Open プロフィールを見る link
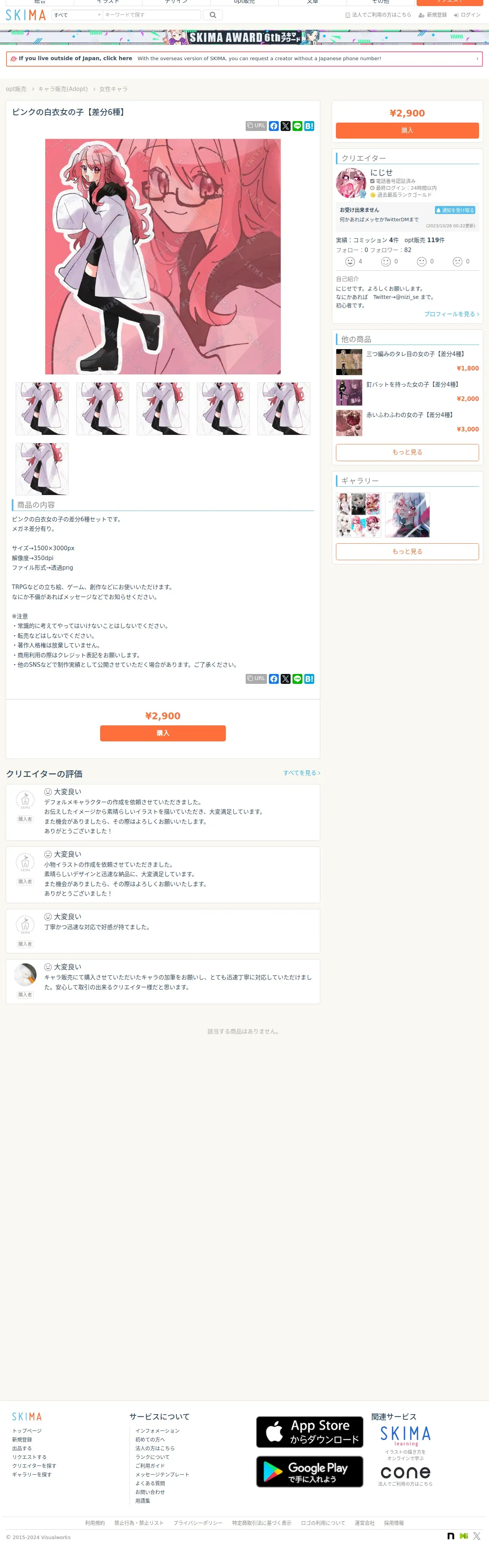The height and width of the screenshot is (1568, 489). (x=451, y=314)
